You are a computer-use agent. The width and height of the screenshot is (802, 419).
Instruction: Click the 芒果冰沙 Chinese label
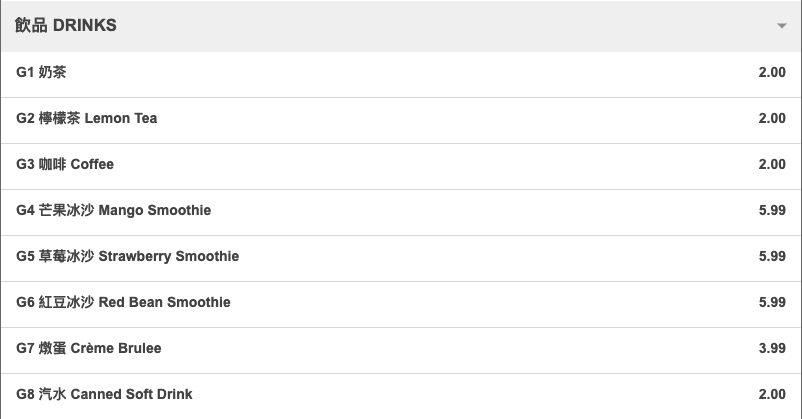click(x=66, y=210)
